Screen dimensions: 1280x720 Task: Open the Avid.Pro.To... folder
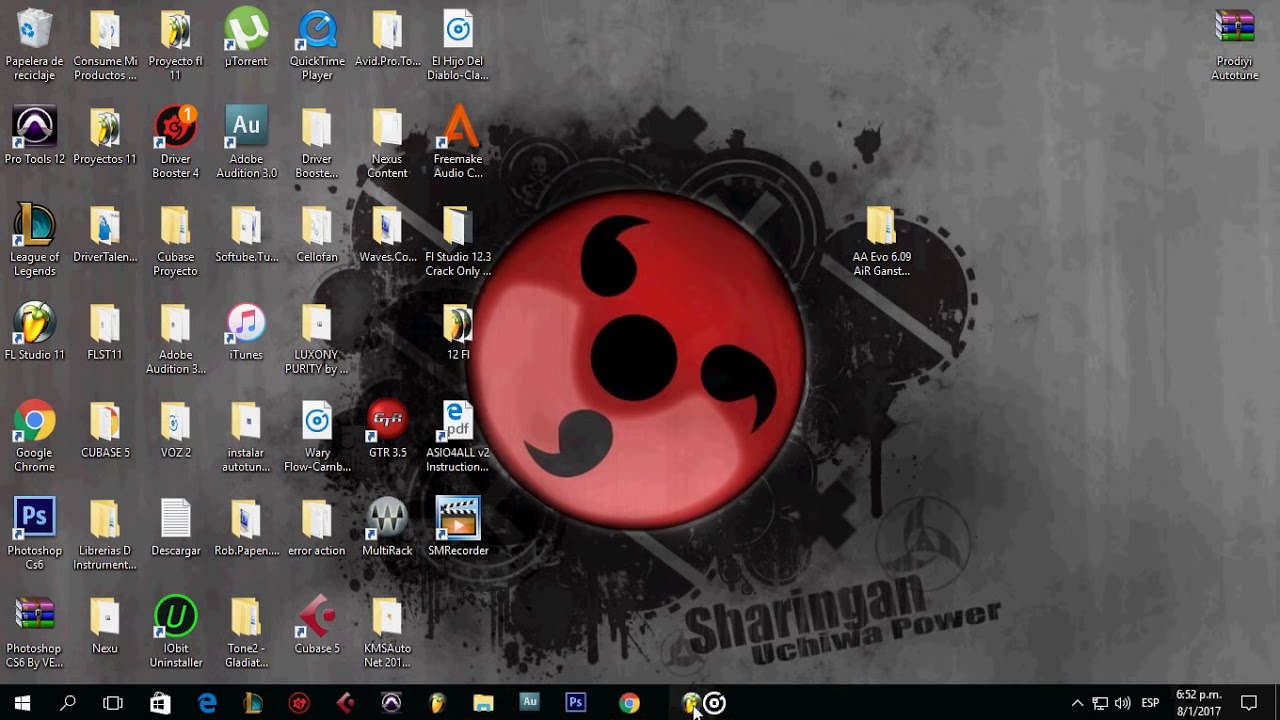coord(387,39)
